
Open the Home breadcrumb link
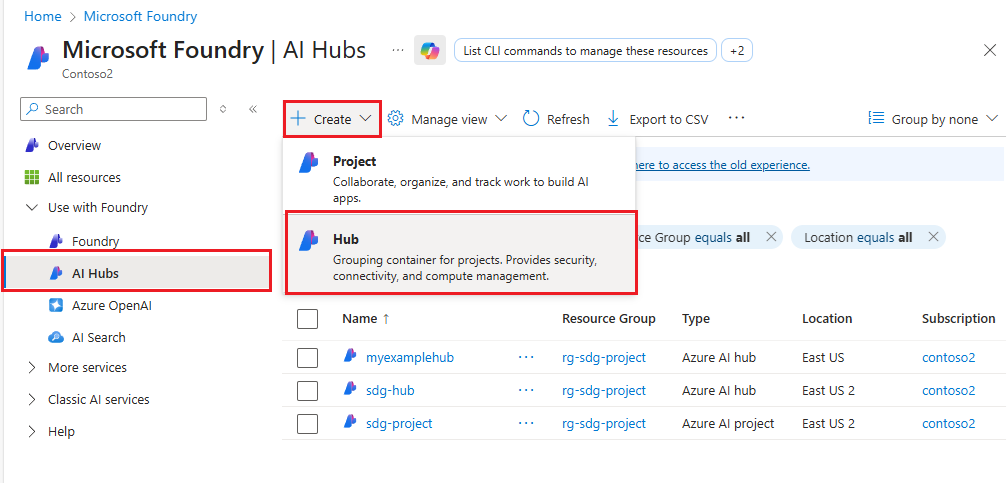point(42,16)
